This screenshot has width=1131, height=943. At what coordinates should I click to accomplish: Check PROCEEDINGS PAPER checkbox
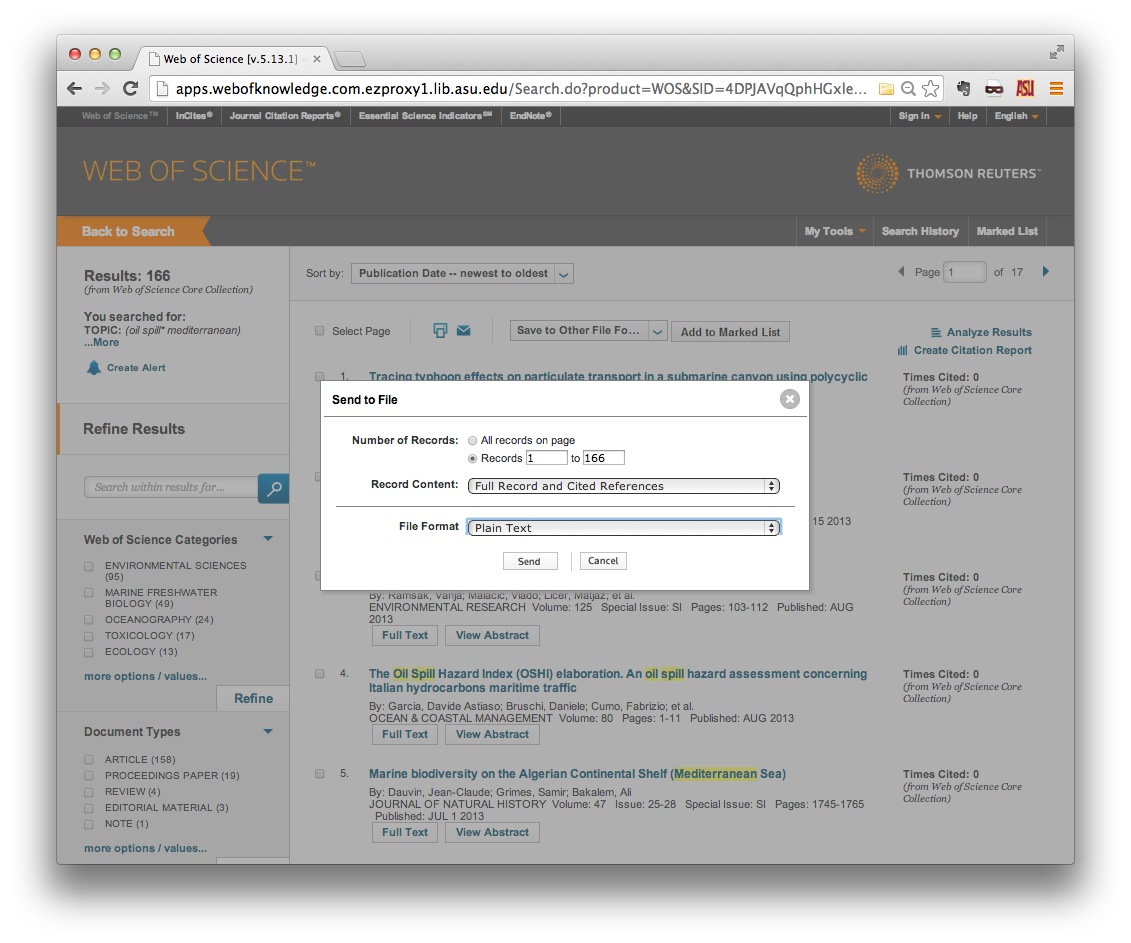pyautogui.click(x=89, y=776)
